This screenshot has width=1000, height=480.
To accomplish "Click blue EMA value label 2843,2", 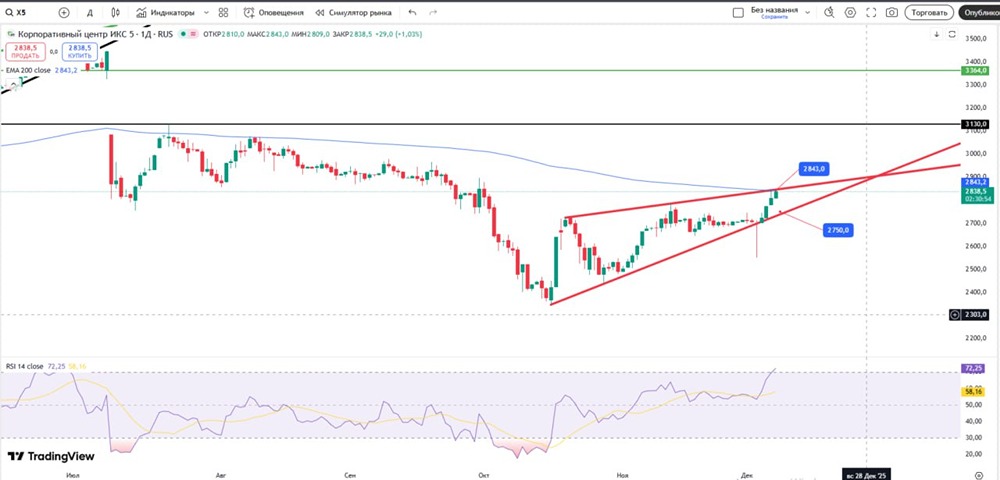I will tap(975, 182).
